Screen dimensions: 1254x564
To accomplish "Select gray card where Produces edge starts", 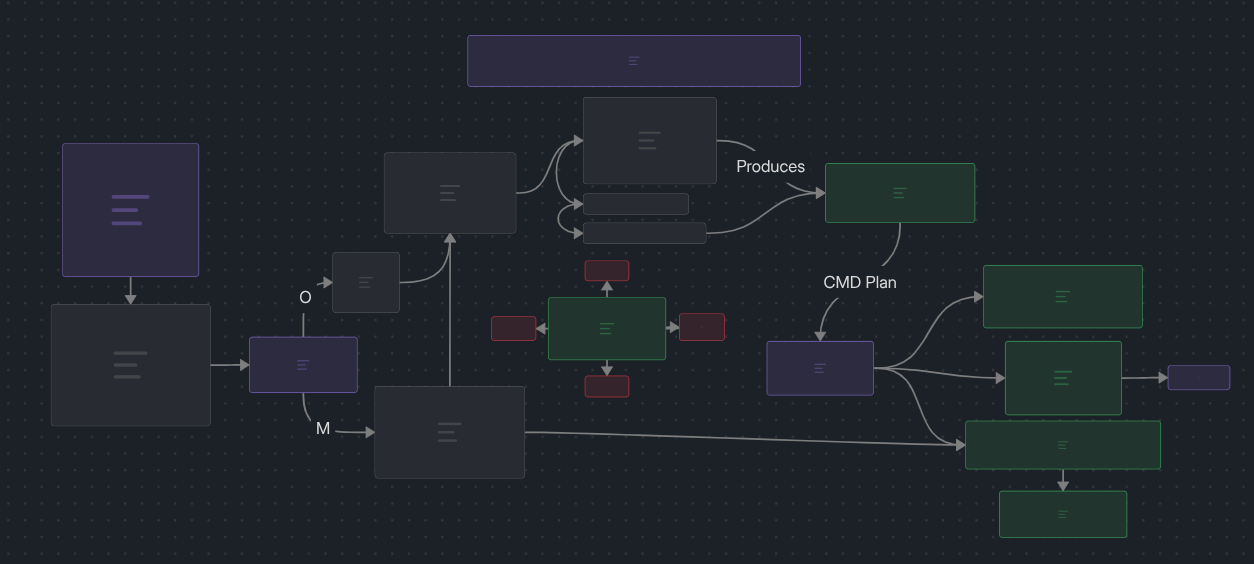I will [x=650, y=140].
